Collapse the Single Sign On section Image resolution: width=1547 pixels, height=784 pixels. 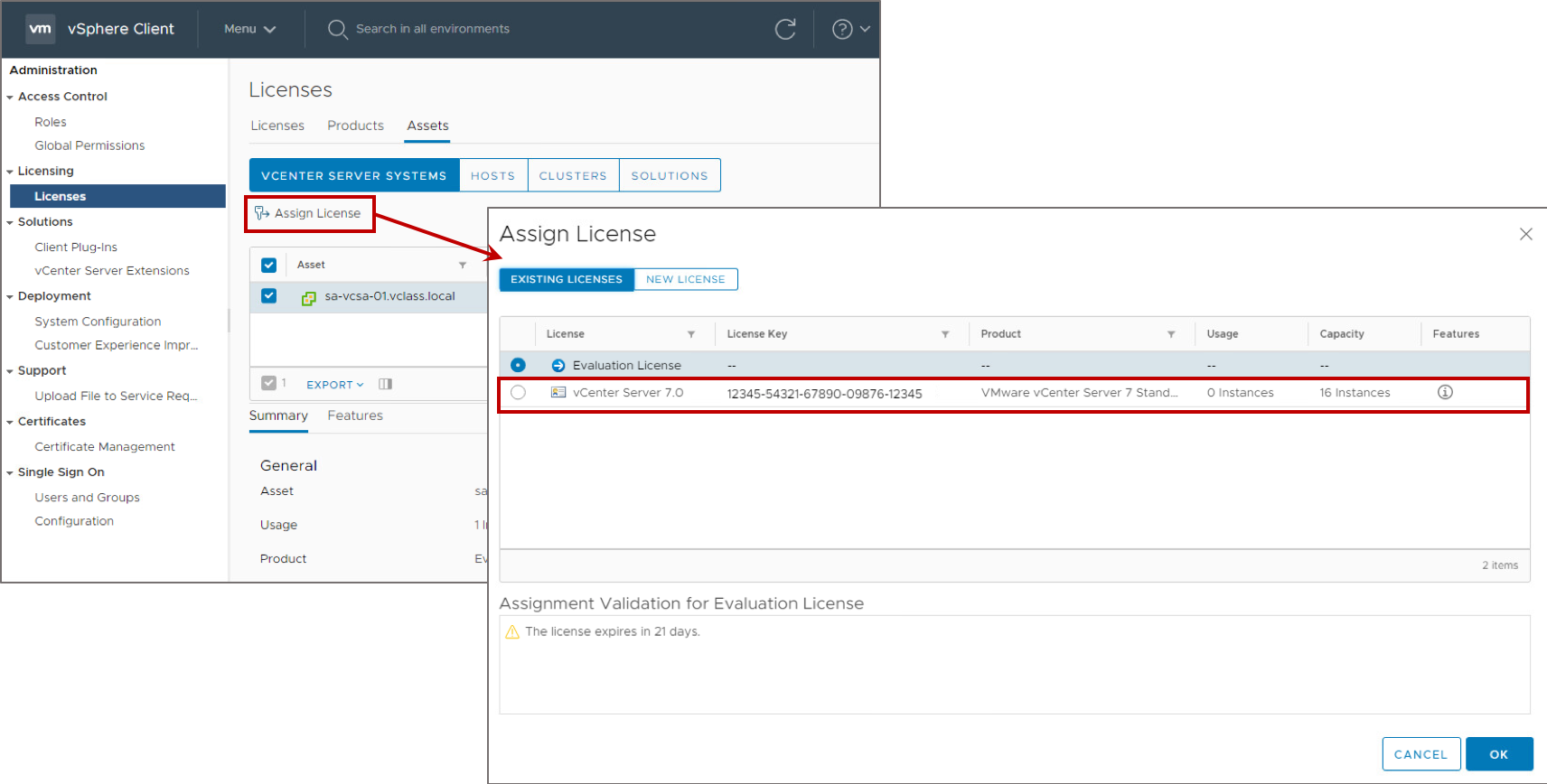coord(10,472)
